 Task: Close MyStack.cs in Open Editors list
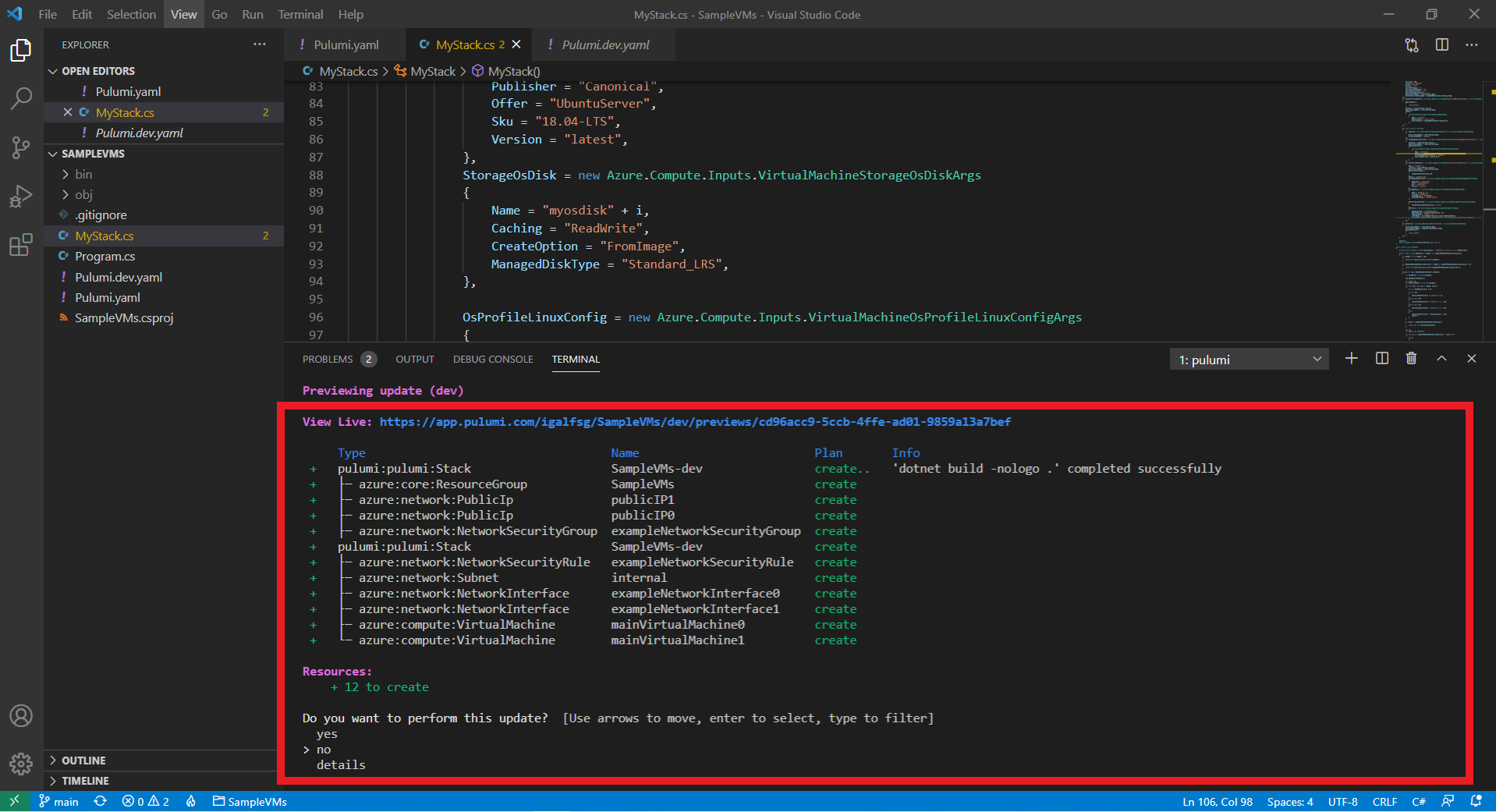coord(68,112)
